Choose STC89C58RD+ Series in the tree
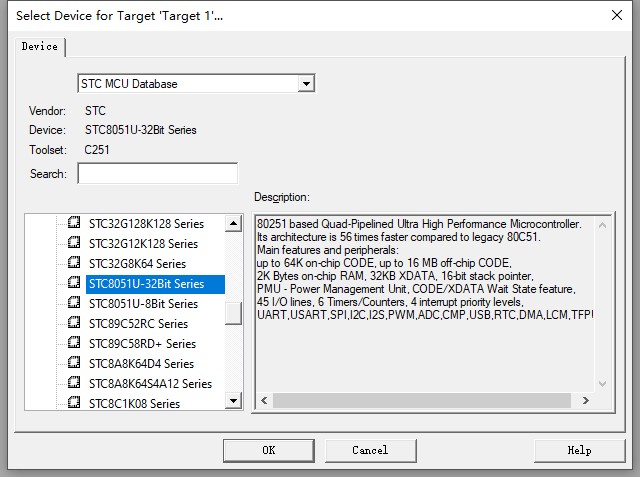The height and width of the screenshot is (477, 640). click(142, 344)
